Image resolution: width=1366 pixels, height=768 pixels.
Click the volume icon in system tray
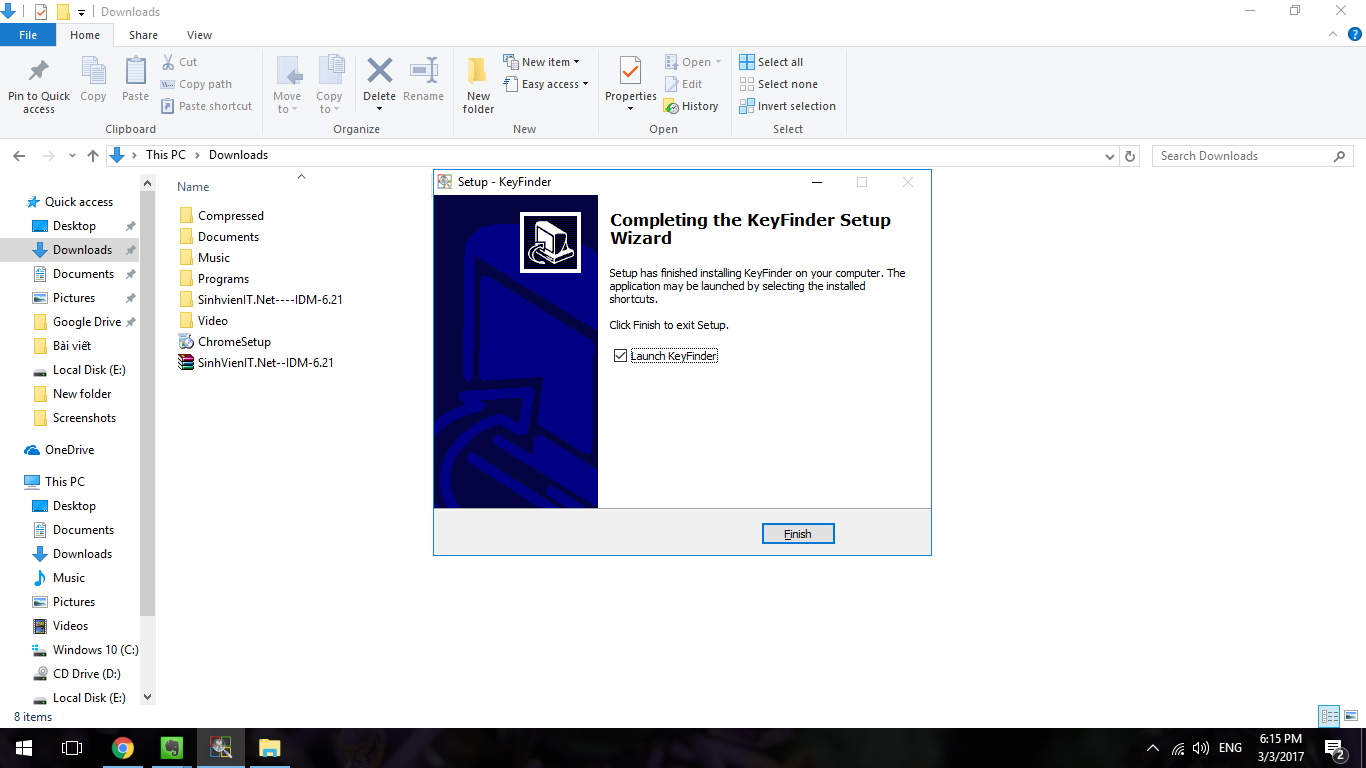point(1201,748)
